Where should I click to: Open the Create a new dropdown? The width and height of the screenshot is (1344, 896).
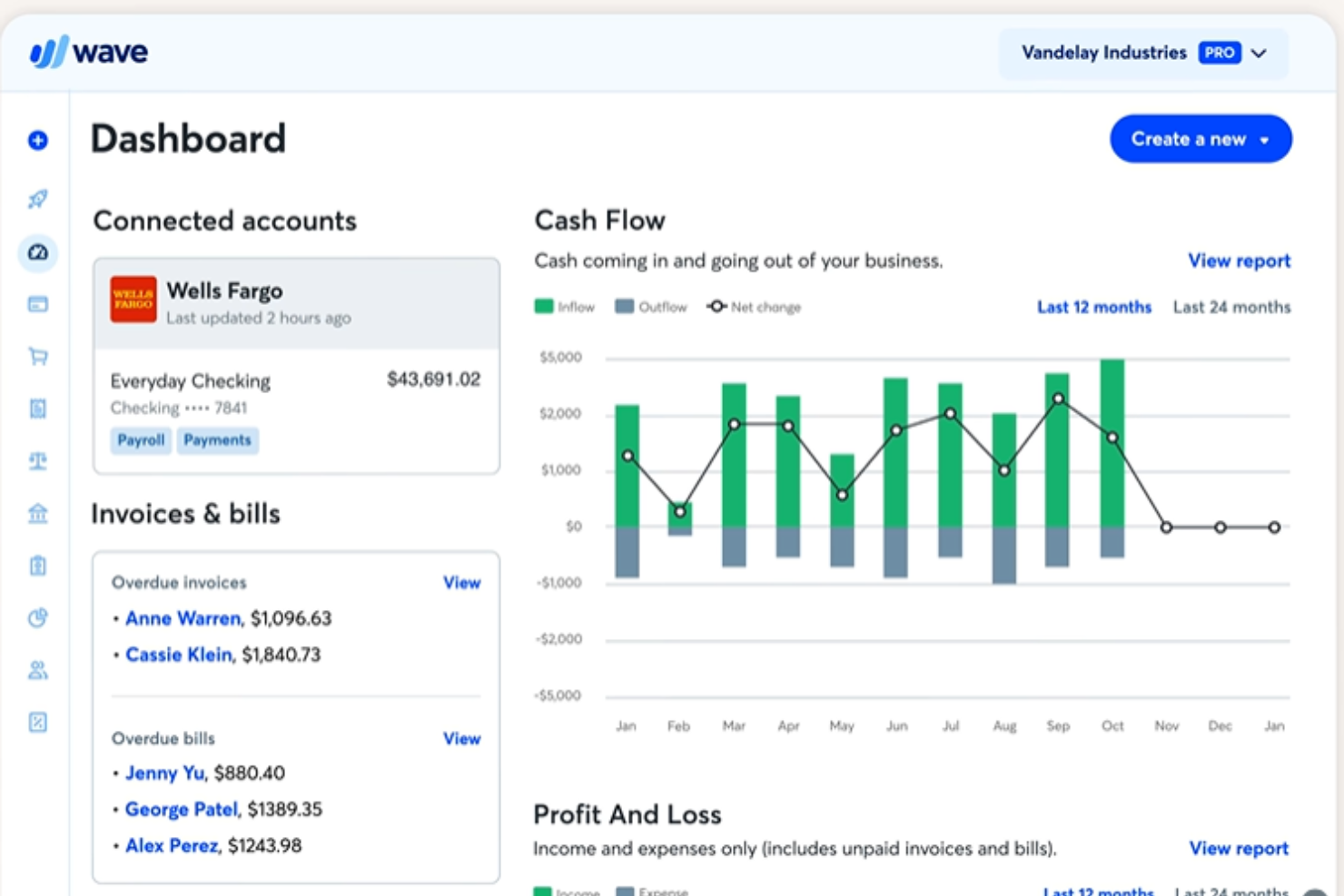click(1201, 138)
